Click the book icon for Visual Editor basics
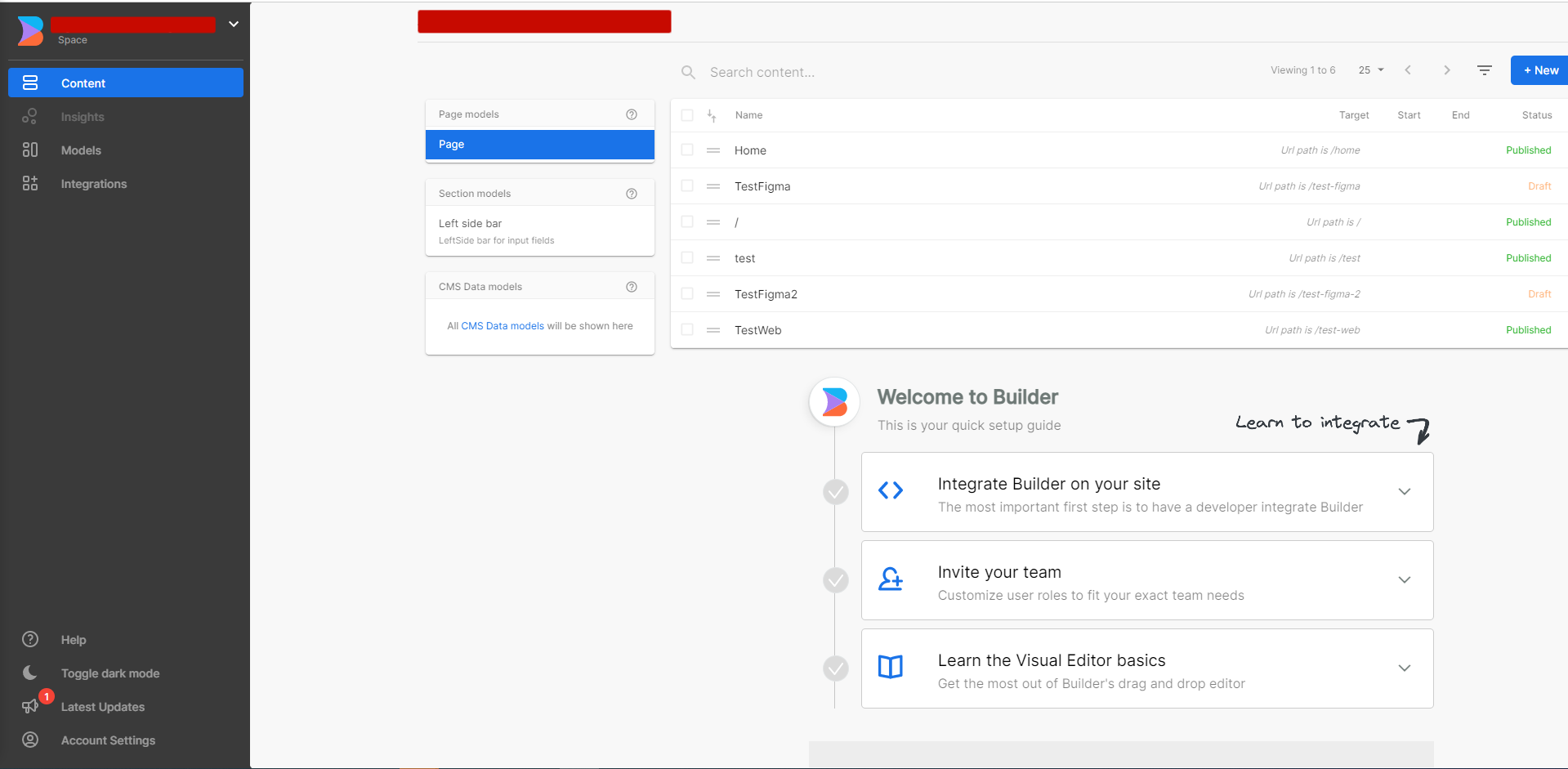The image size is (1568, 769). 891,667
